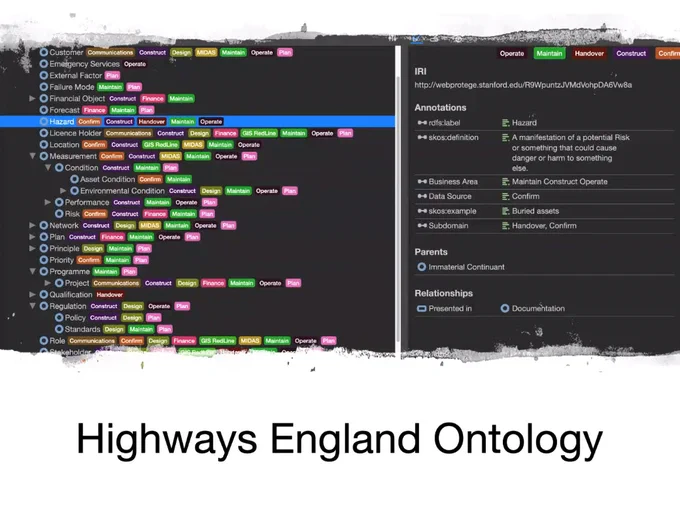Viewport: 680px width, 507px height.
Task: Select the Principle class in tree
Action: (64, 249)
